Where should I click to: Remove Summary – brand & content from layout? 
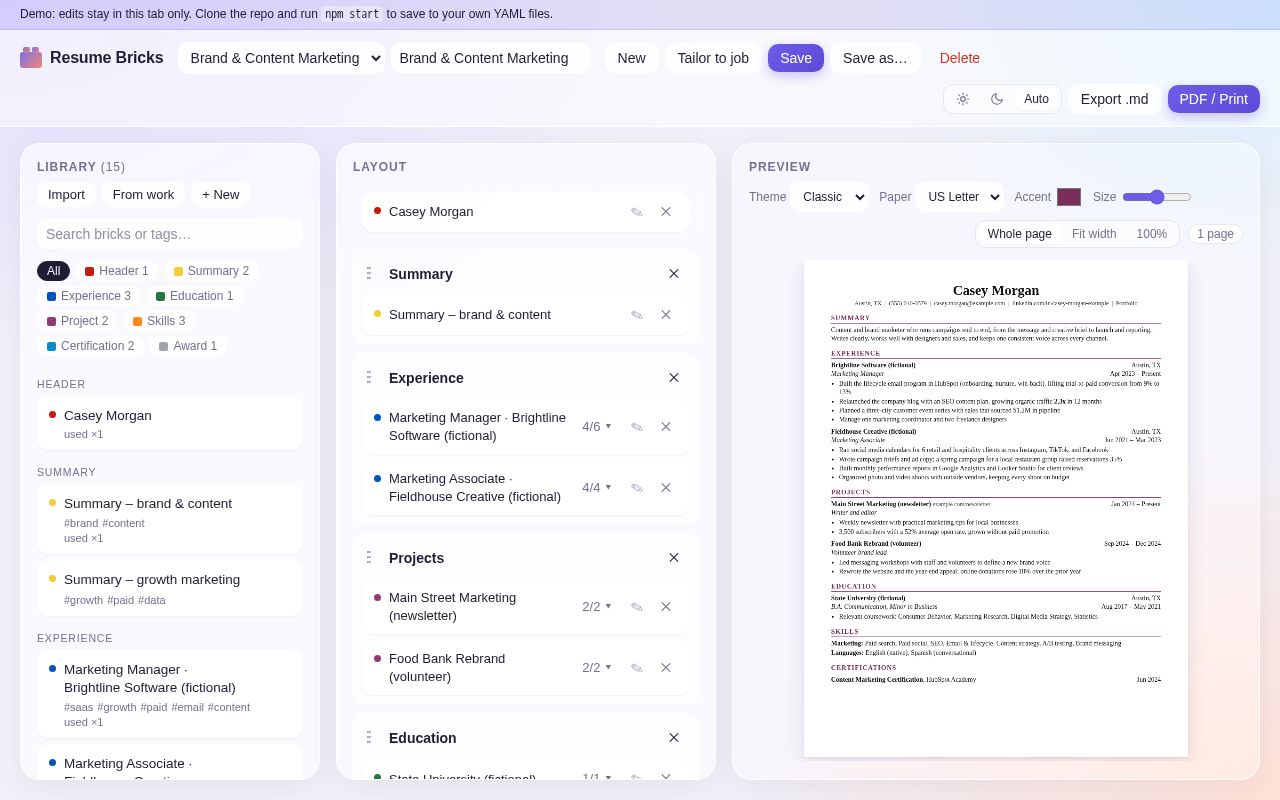coord(666,315)
